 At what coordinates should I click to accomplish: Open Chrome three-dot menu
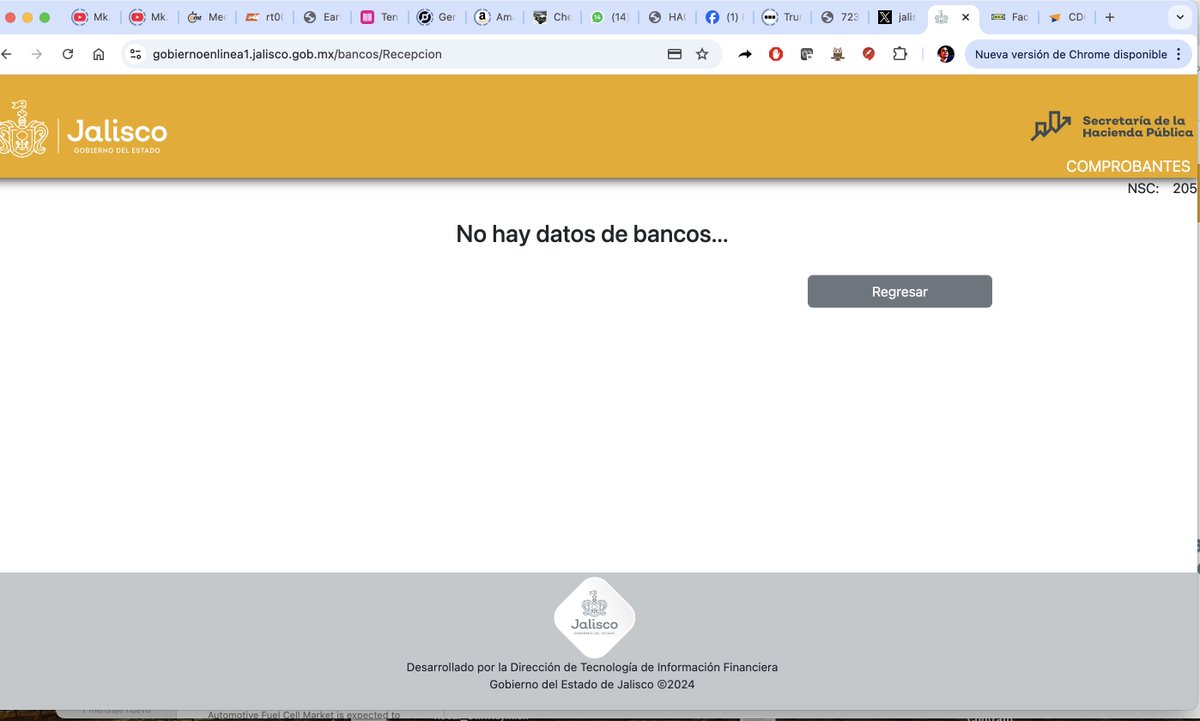click(1182, 54)
